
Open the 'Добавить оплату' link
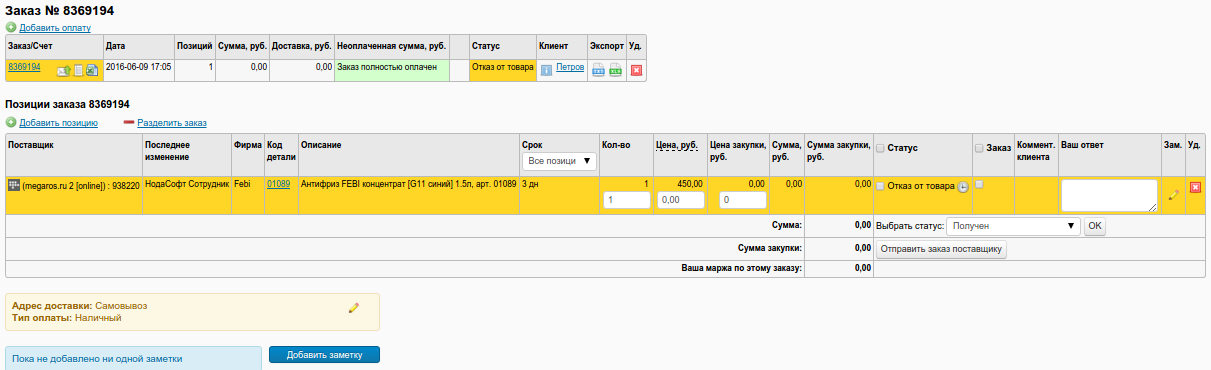tap(54, 28)
